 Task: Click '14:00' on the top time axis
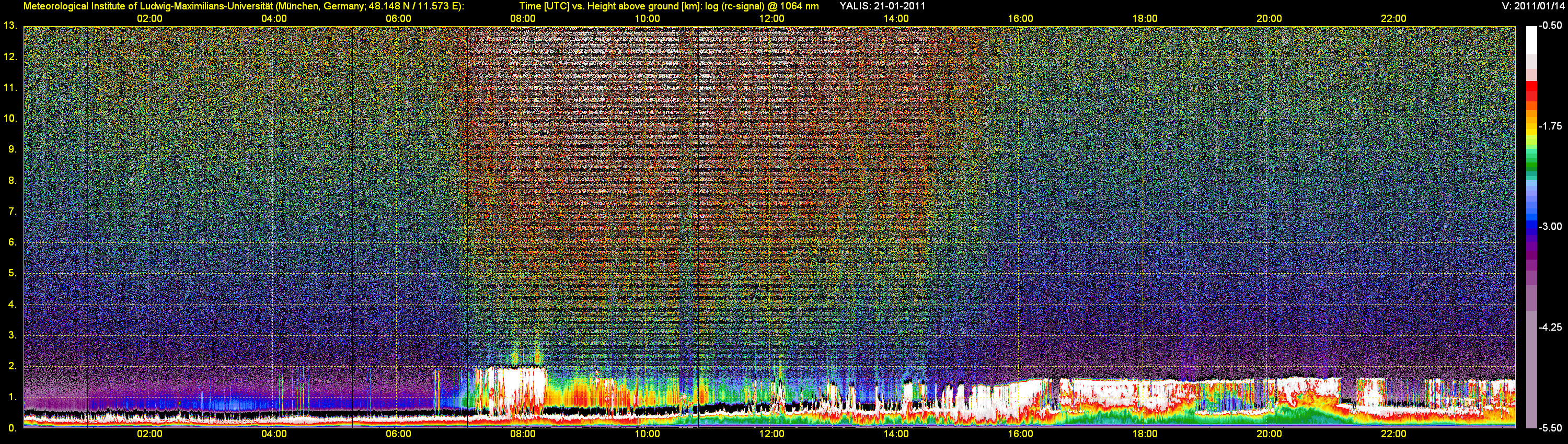tap(896, 18)
